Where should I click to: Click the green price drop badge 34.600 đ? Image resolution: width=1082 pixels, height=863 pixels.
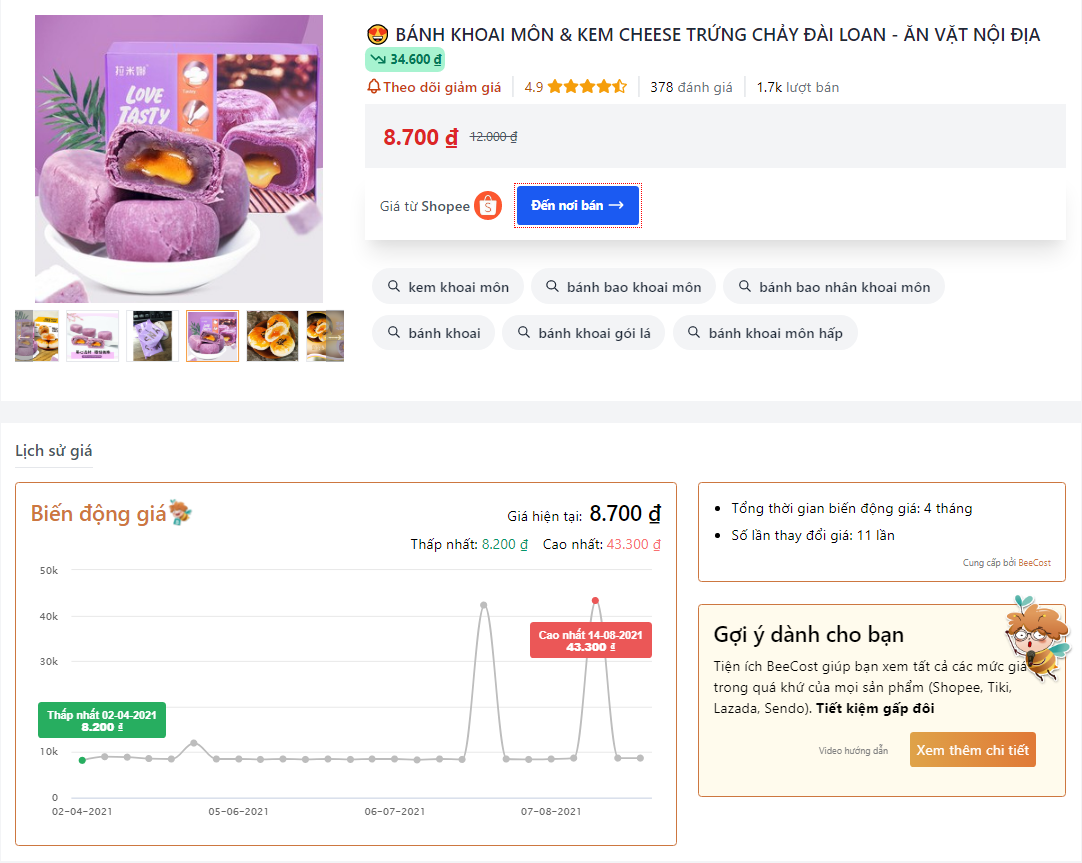click(405, 60)
